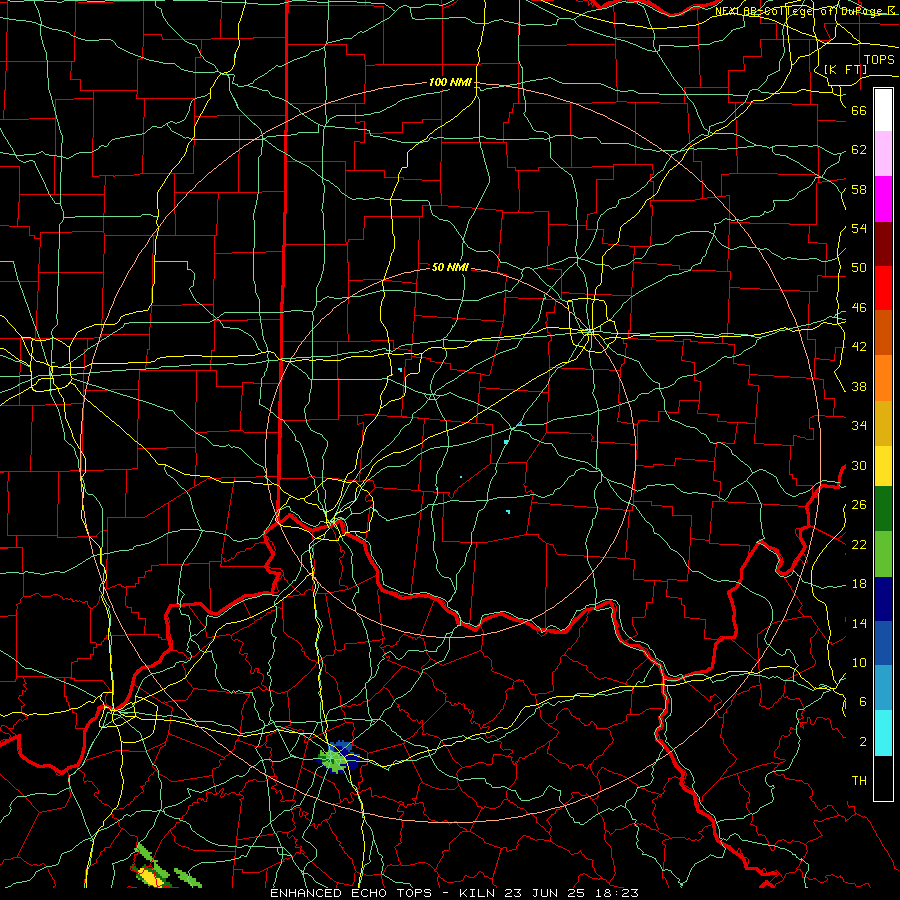Click legend value "34"
The width and height of the screenshot is (900, 900).
859,426
